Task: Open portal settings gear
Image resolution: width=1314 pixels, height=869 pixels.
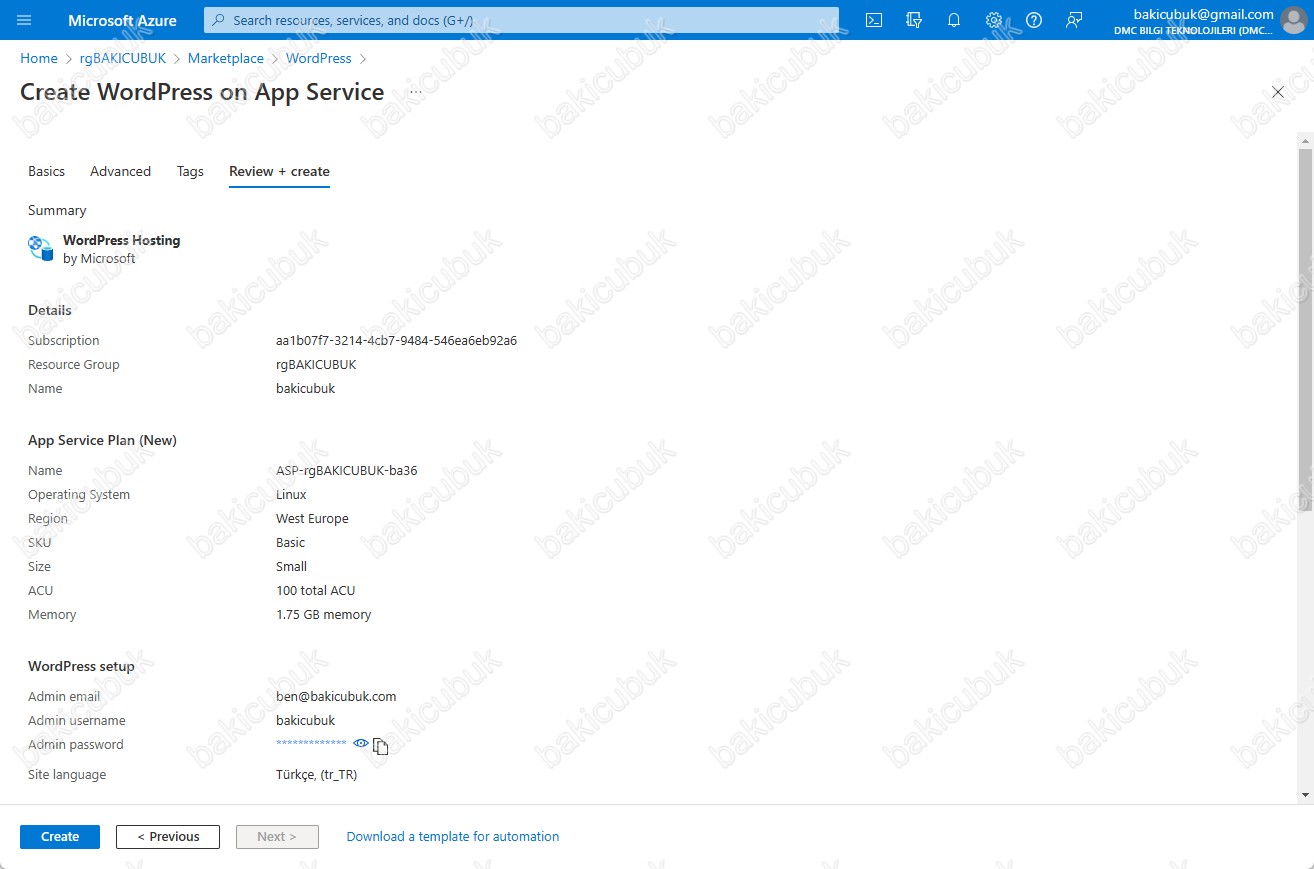Action: (x=993, y=20)
